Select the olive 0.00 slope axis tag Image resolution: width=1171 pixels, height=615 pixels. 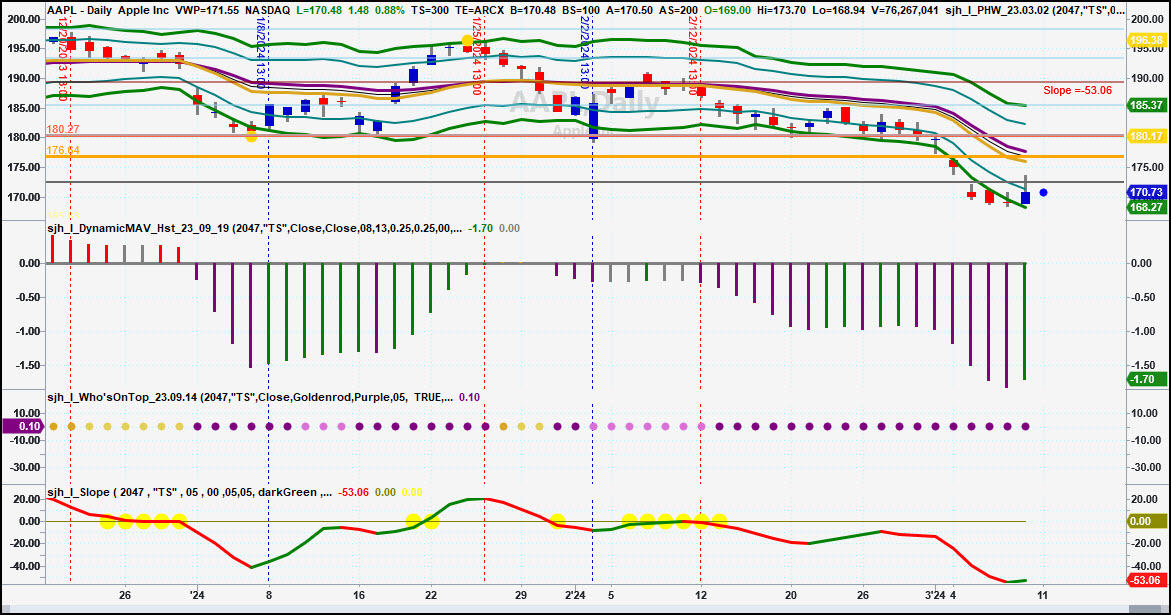[1146, 521]
